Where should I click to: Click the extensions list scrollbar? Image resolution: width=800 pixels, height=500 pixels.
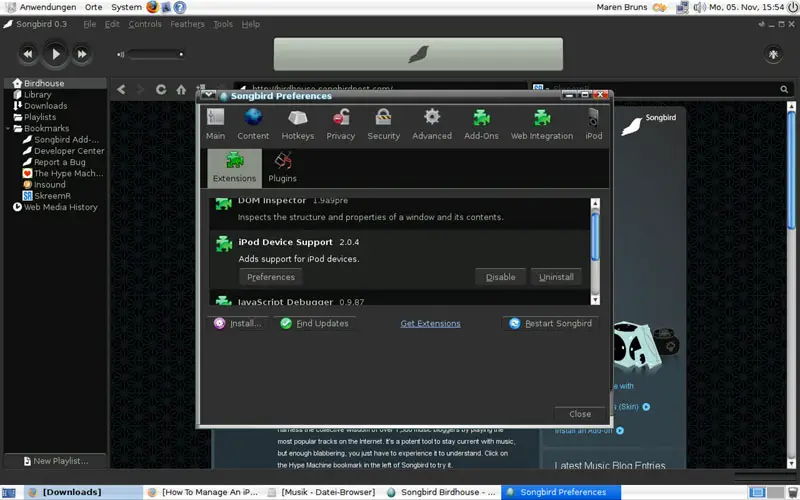(595, 237)
